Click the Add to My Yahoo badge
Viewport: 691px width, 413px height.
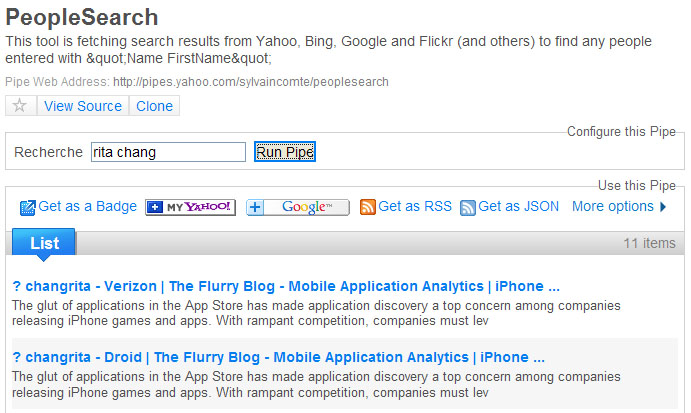click(x=190, y=207)
